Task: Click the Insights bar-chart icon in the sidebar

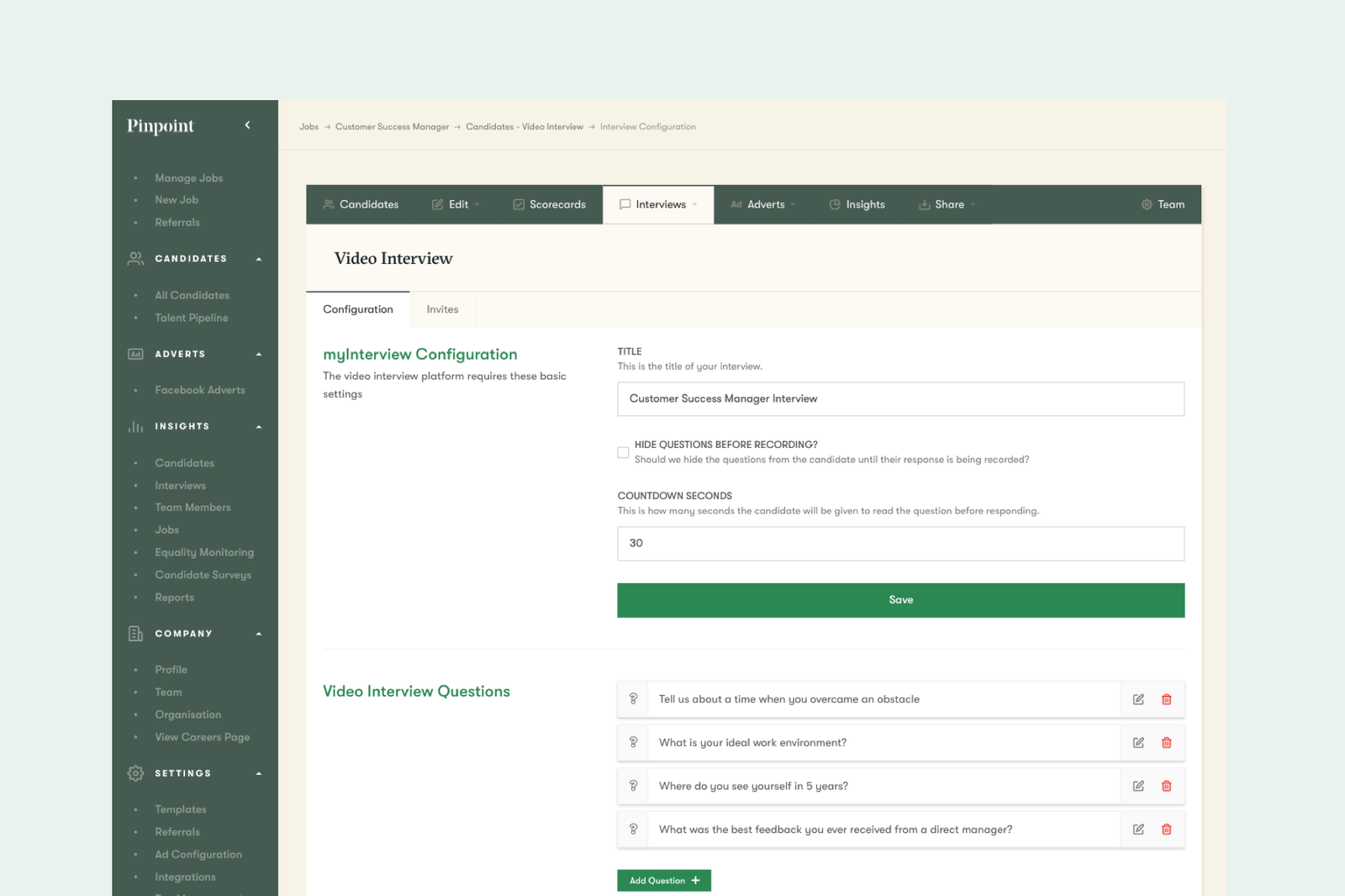Action: tap(134, 426)
